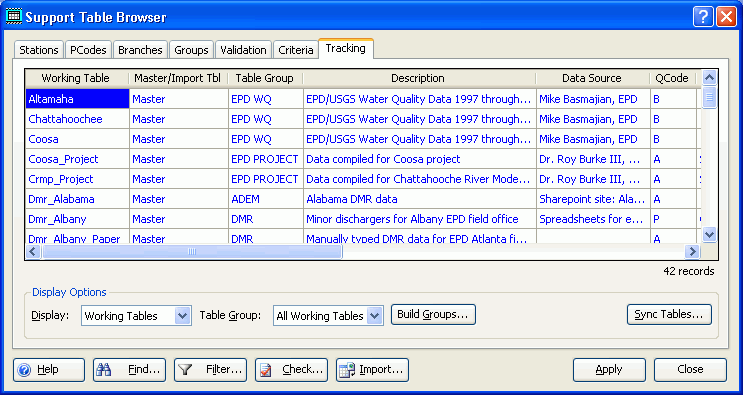Click the vertical scrollbar thumb
743x395 pixels.
pos(709,98)
